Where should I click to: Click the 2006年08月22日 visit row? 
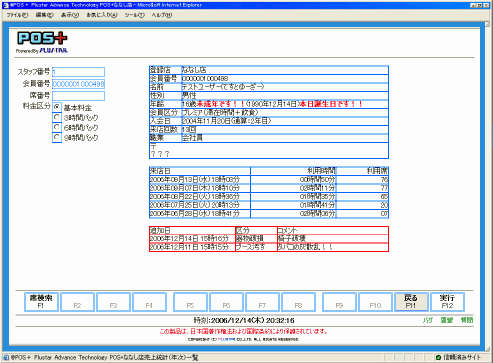[269, 196]
